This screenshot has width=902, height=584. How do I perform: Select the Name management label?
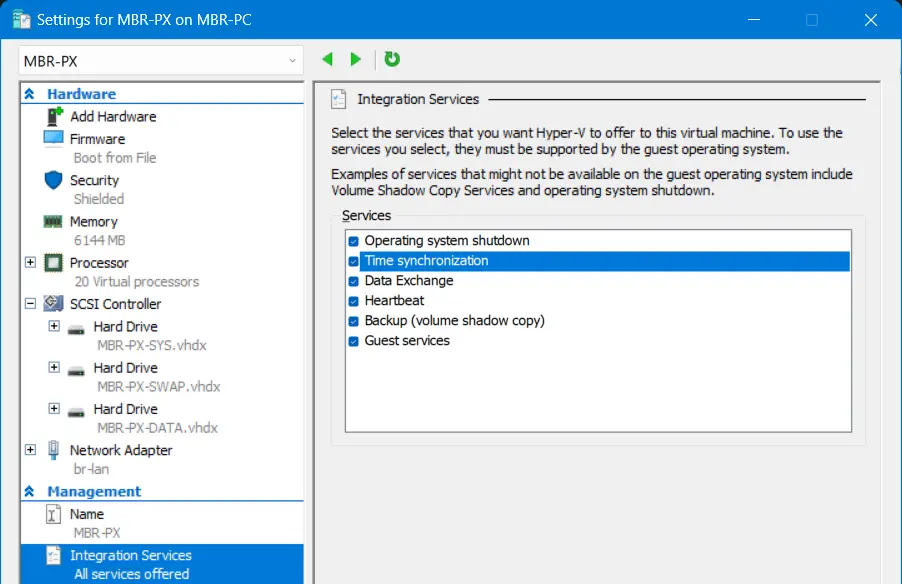tap(87, 514)
